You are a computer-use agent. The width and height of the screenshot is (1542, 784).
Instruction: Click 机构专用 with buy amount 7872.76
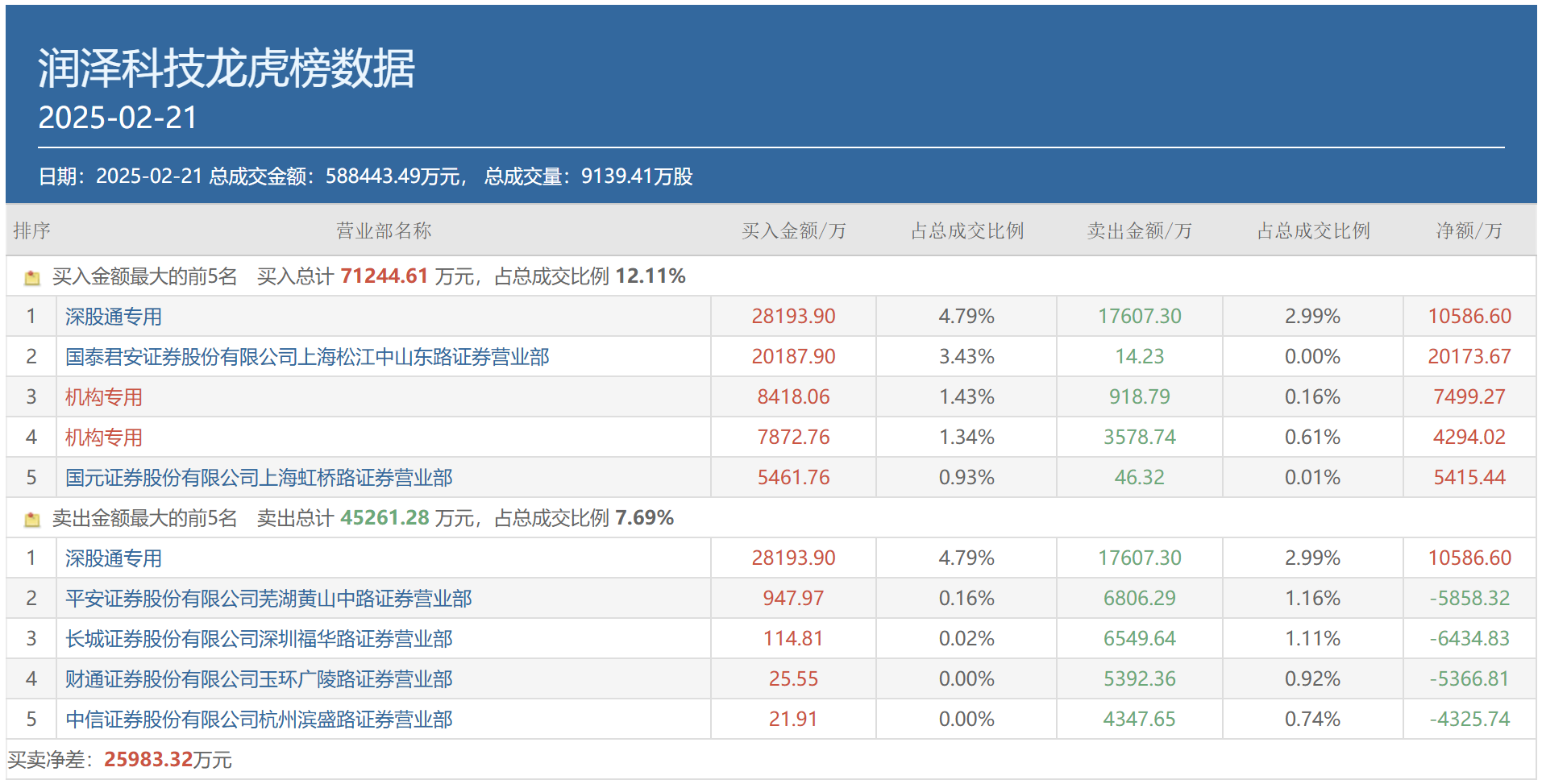tap(104, 438)
